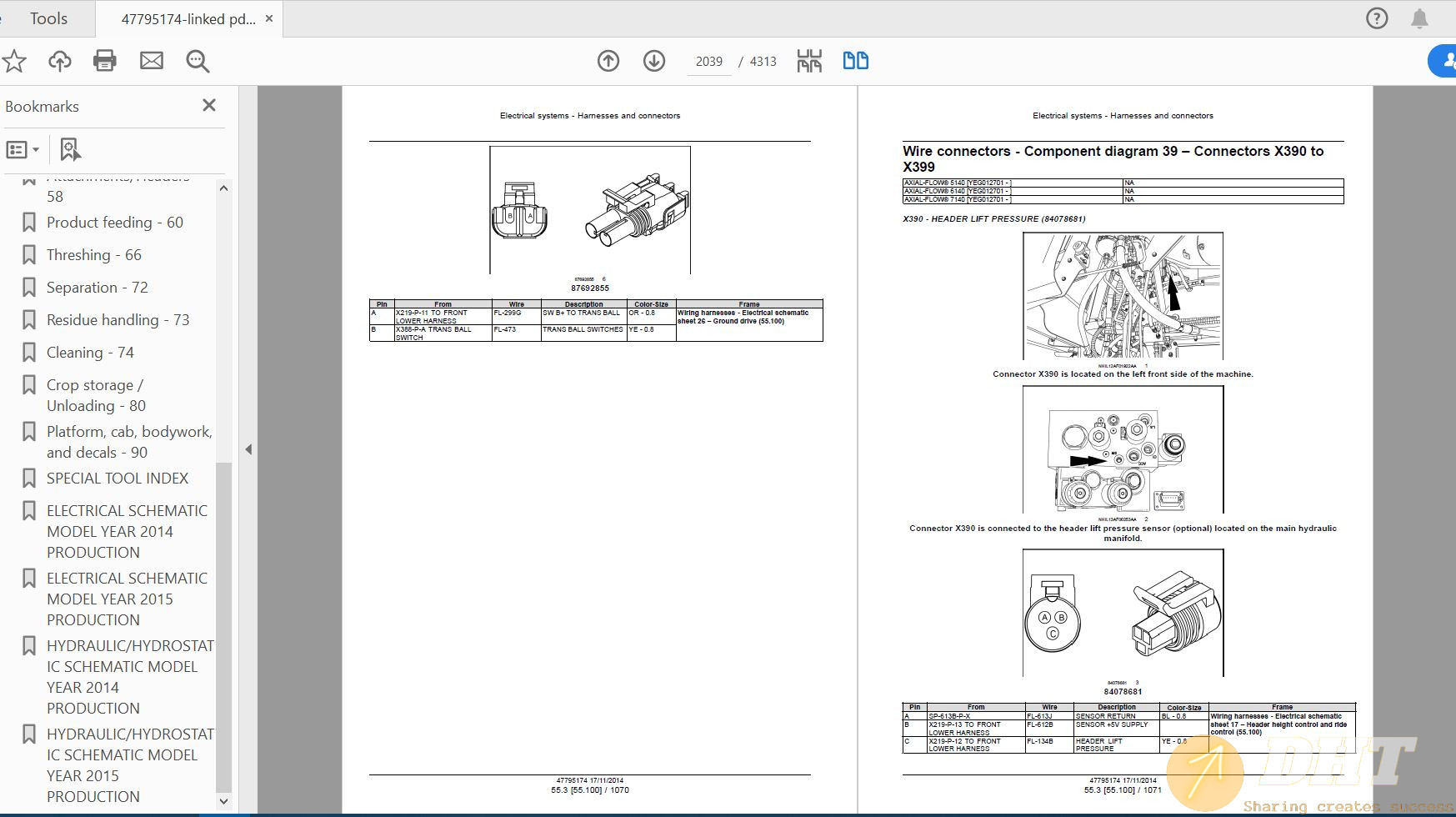The image size is (1456, 817).
Task: Switch to the 47795174-linked pdf tab
Action: 188,18
